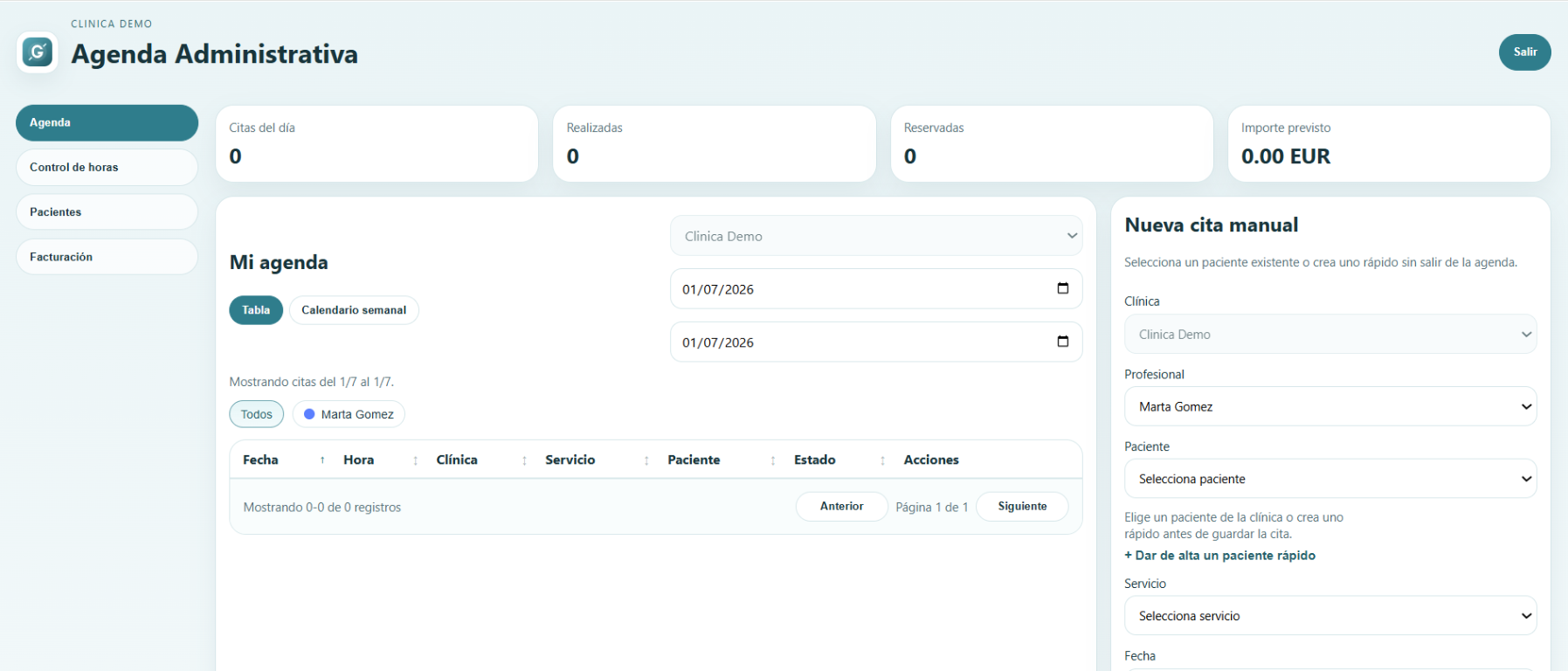Click Siguiente pagination button
Viewport: 1568px width, 671px height.
point(1022,507)
